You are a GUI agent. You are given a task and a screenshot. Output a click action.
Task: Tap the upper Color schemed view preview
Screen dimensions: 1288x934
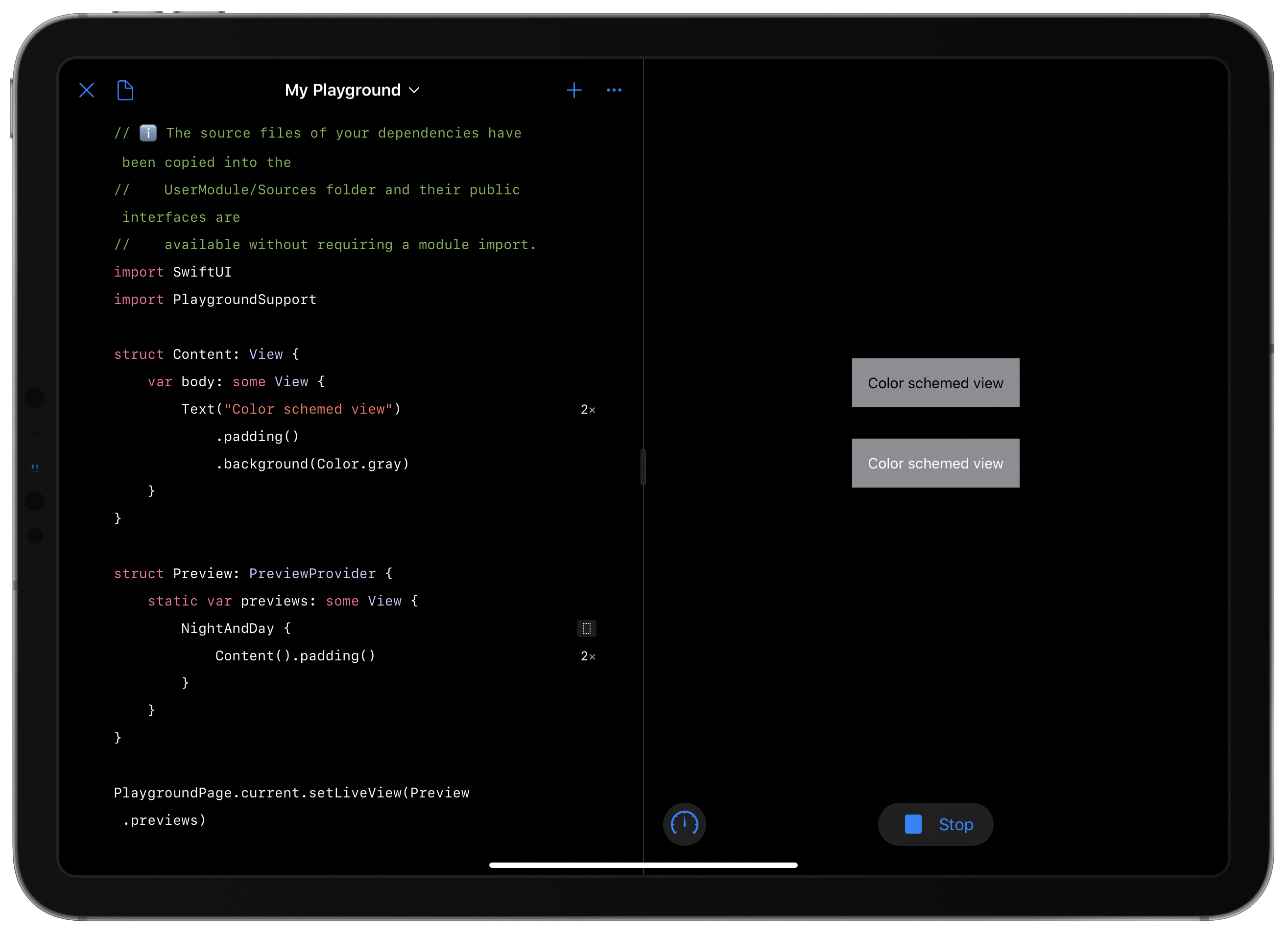coord(935,383)
